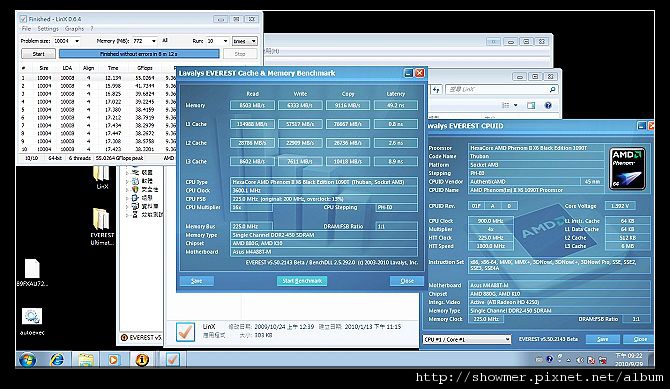Open the CPU #1 / Core #1 dropdown
The image size is (670, 389).
[x=467, y=339]
